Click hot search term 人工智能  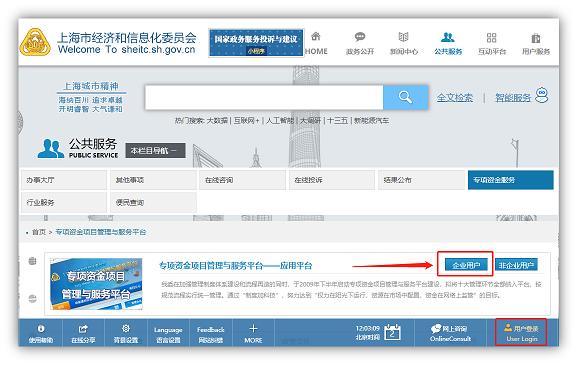[x=280, y=121]
